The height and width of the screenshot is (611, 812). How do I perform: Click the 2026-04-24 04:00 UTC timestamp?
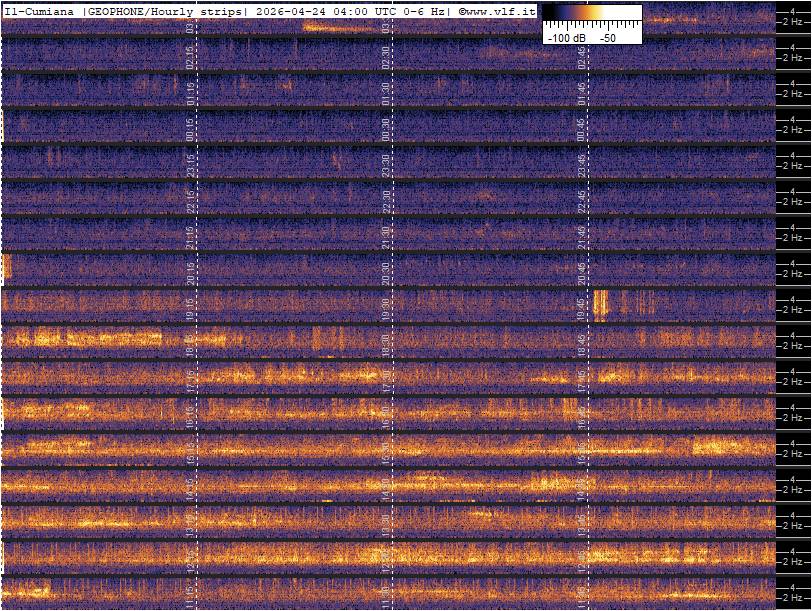point(329,11)
